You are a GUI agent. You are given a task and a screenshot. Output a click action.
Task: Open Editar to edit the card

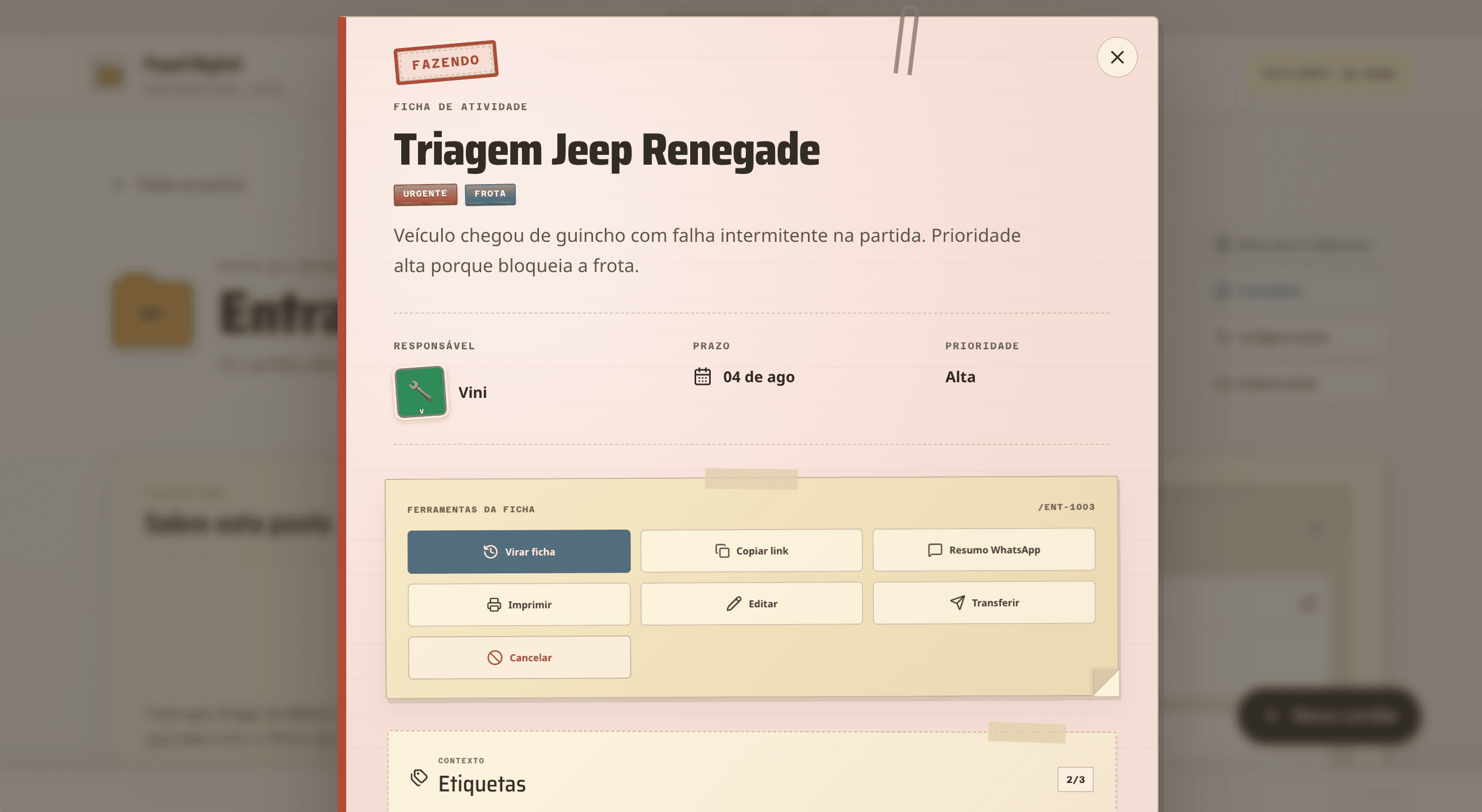tap(751, 603)
